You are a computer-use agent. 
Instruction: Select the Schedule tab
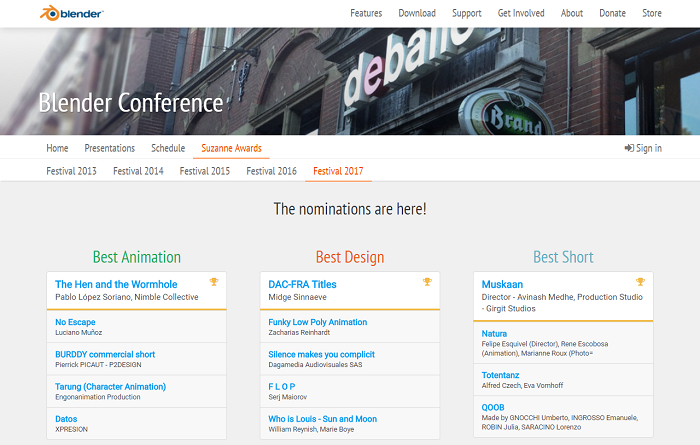168,148
